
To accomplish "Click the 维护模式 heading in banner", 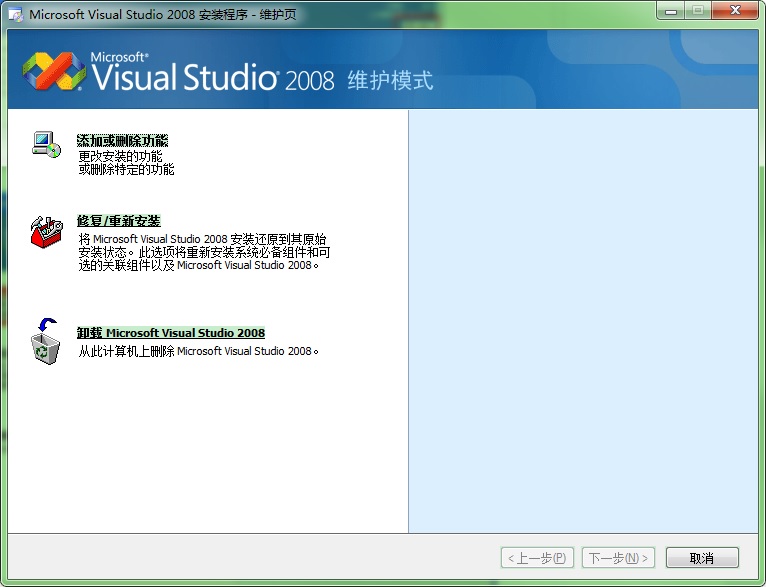I will 390,80.
